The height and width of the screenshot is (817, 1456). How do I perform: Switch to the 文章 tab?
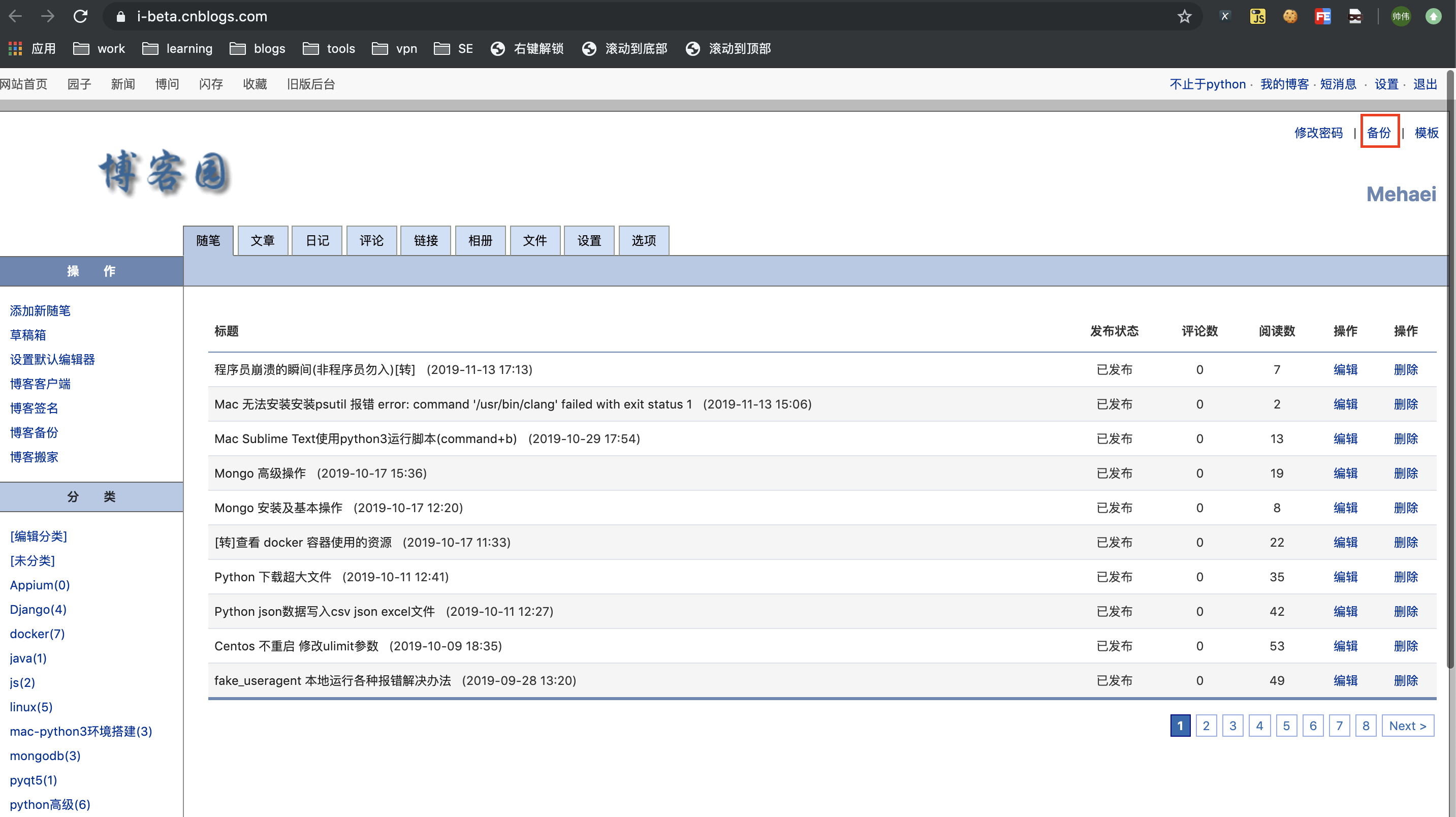[262, 241]
